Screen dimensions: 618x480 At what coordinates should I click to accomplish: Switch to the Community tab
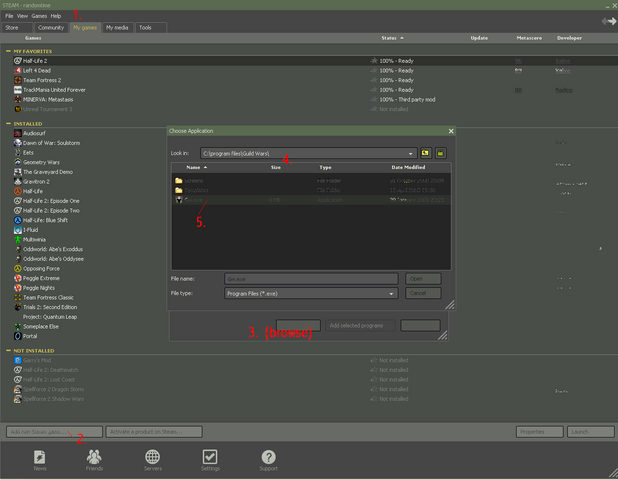[51, 28]
